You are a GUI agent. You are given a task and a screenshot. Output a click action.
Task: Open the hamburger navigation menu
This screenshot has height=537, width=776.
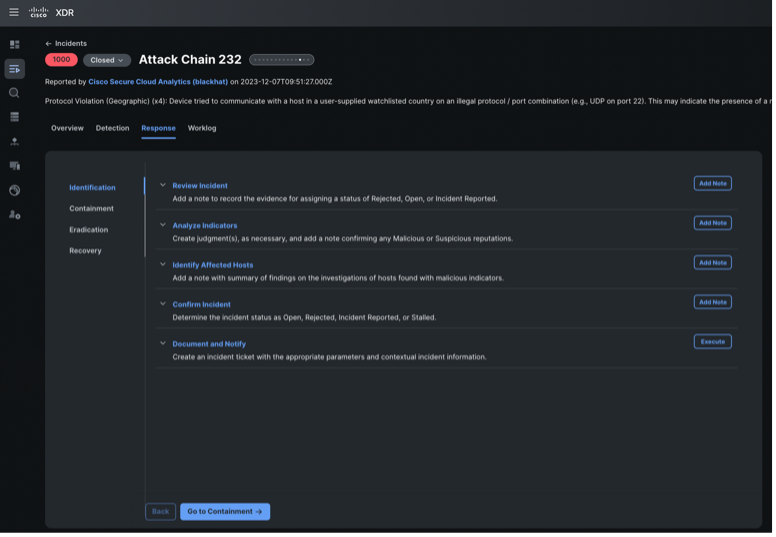14,13
